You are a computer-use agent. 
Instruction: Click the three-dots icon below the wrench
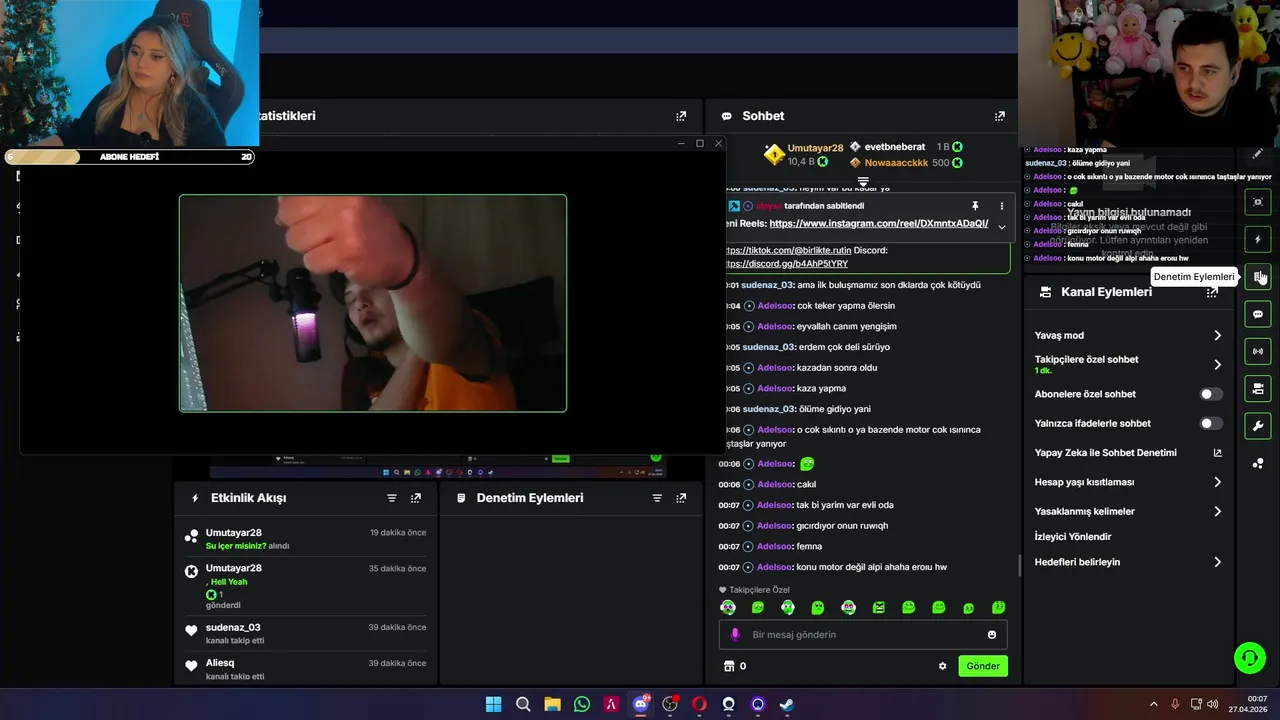[x=1258, y=463]
